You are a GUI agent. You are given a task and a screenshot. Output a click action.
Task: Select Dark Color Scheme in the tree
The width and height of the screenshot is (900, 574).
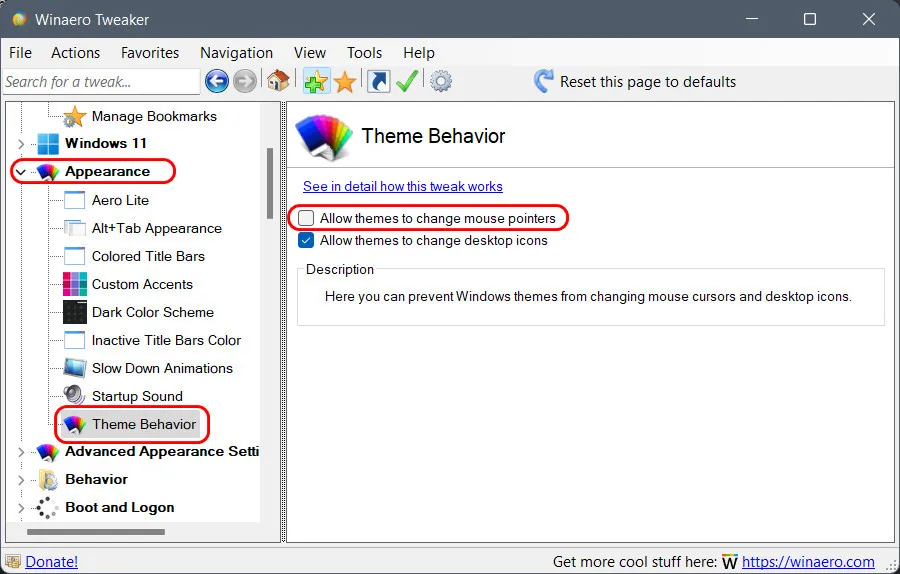coord(152,312)
